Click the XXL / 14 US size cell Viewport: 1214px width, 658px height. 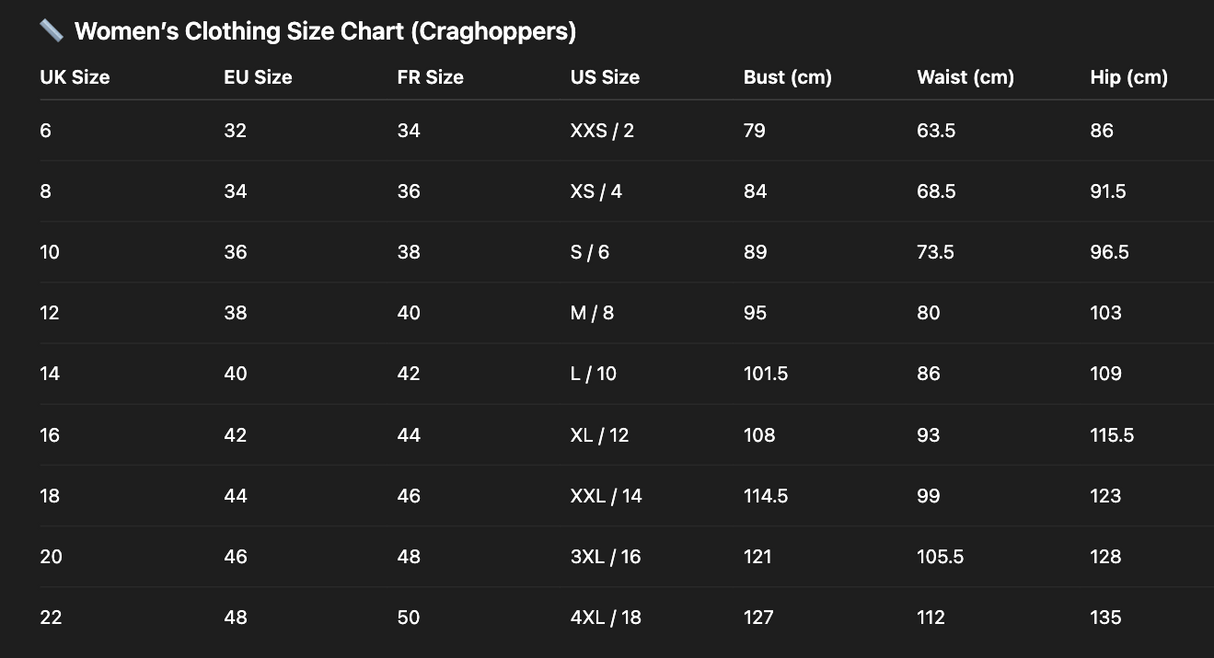click(x=606, y=496)
